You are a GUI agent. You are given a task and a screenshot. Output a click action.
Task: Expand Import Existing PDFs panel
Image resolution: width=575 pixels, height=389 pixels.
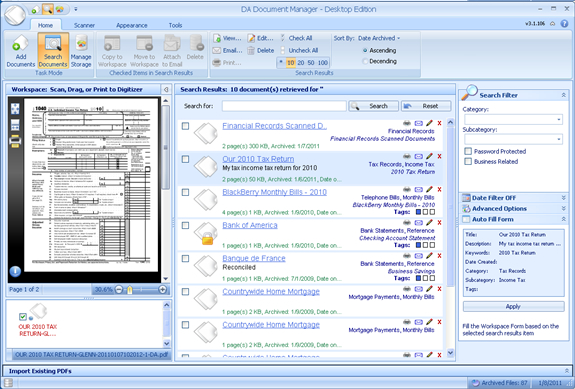click(x=567, y=371)
